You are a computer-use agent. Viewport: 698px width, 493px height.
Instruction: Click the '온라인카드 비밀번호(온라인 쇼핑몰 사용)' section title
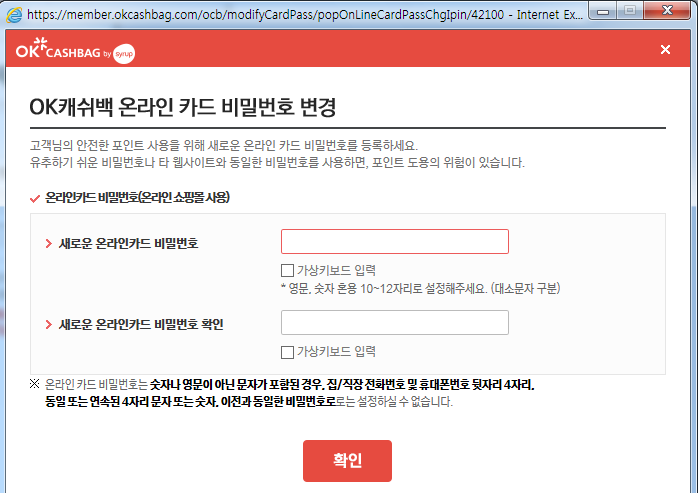[x=137, y=197]
